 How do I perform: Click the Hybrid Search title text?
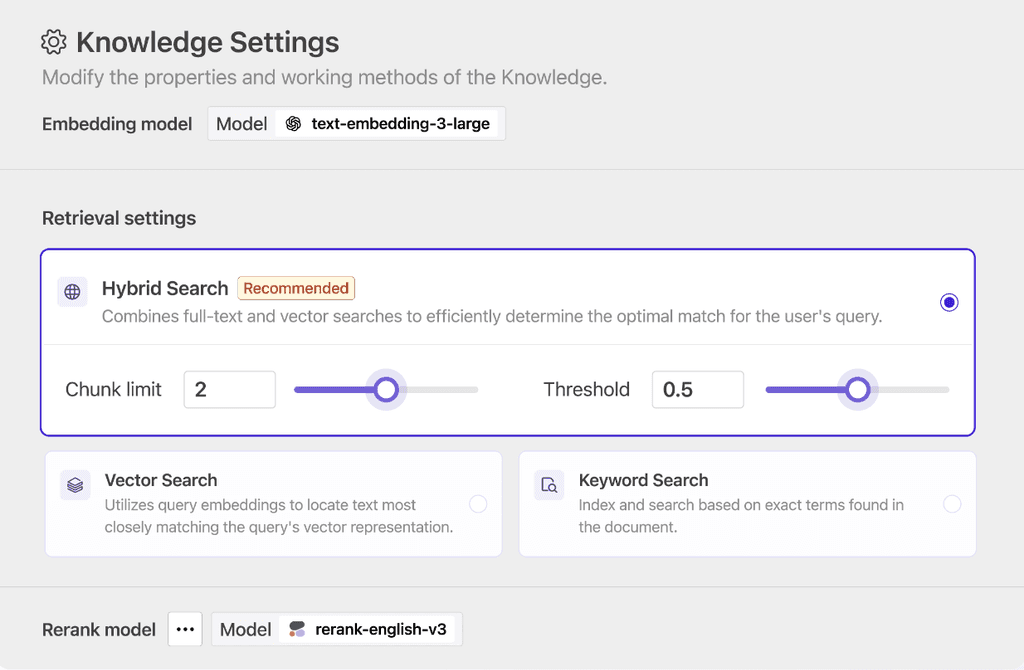point(165,288)
